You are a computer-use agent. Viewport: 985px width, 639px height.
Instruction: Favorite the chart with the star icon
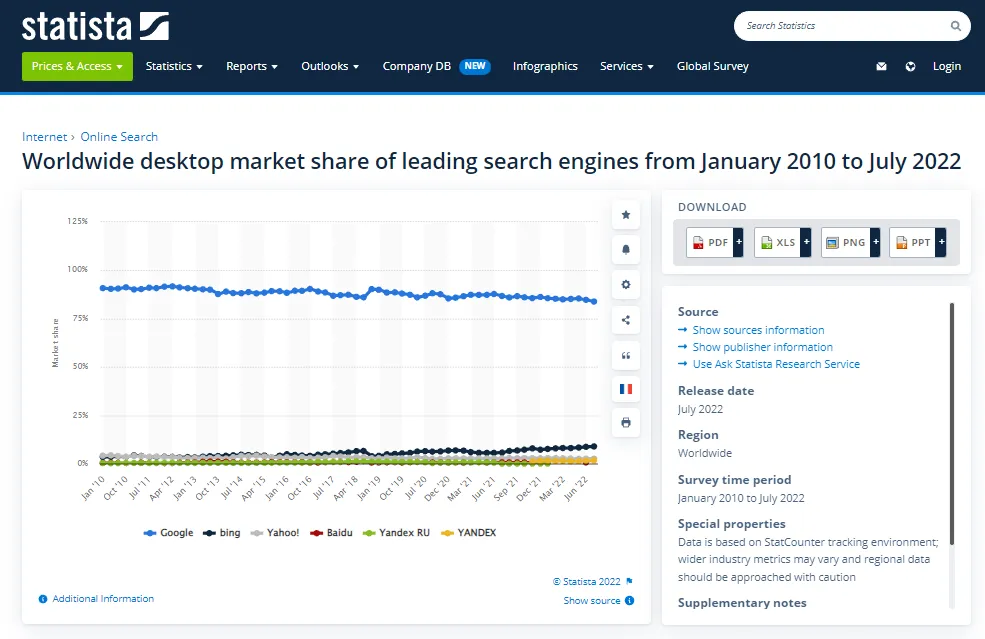[x=626, y=215]
